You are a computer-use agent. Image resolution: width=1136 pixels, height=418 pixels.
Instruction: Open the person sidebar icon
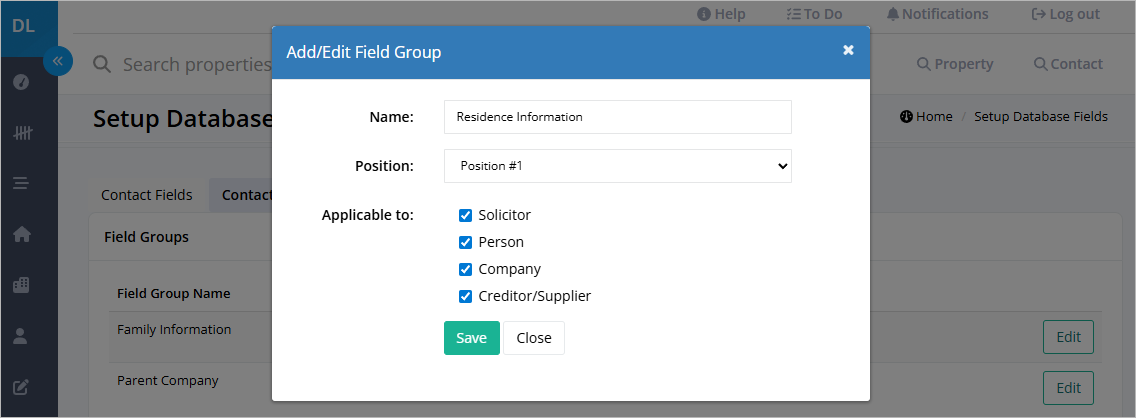pos(21,335)
